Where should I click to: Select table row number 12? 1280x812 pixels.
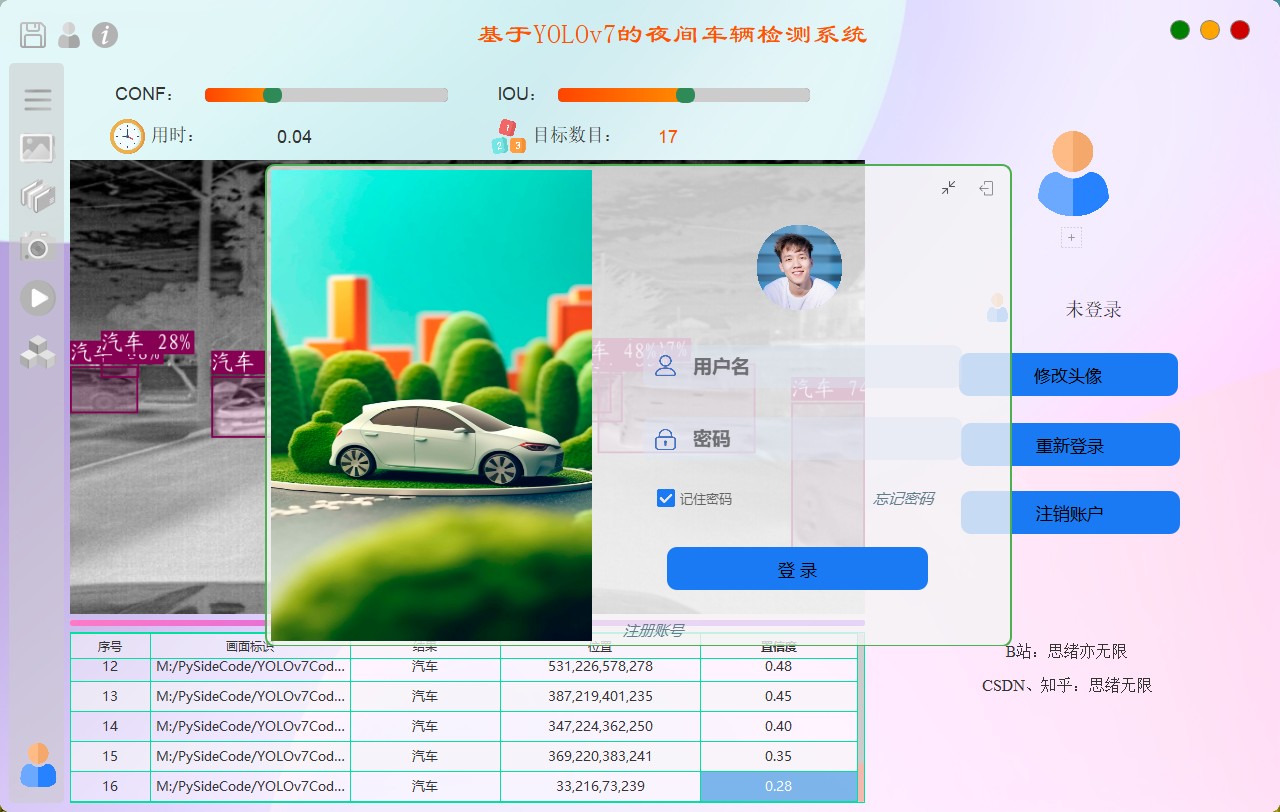464,669
